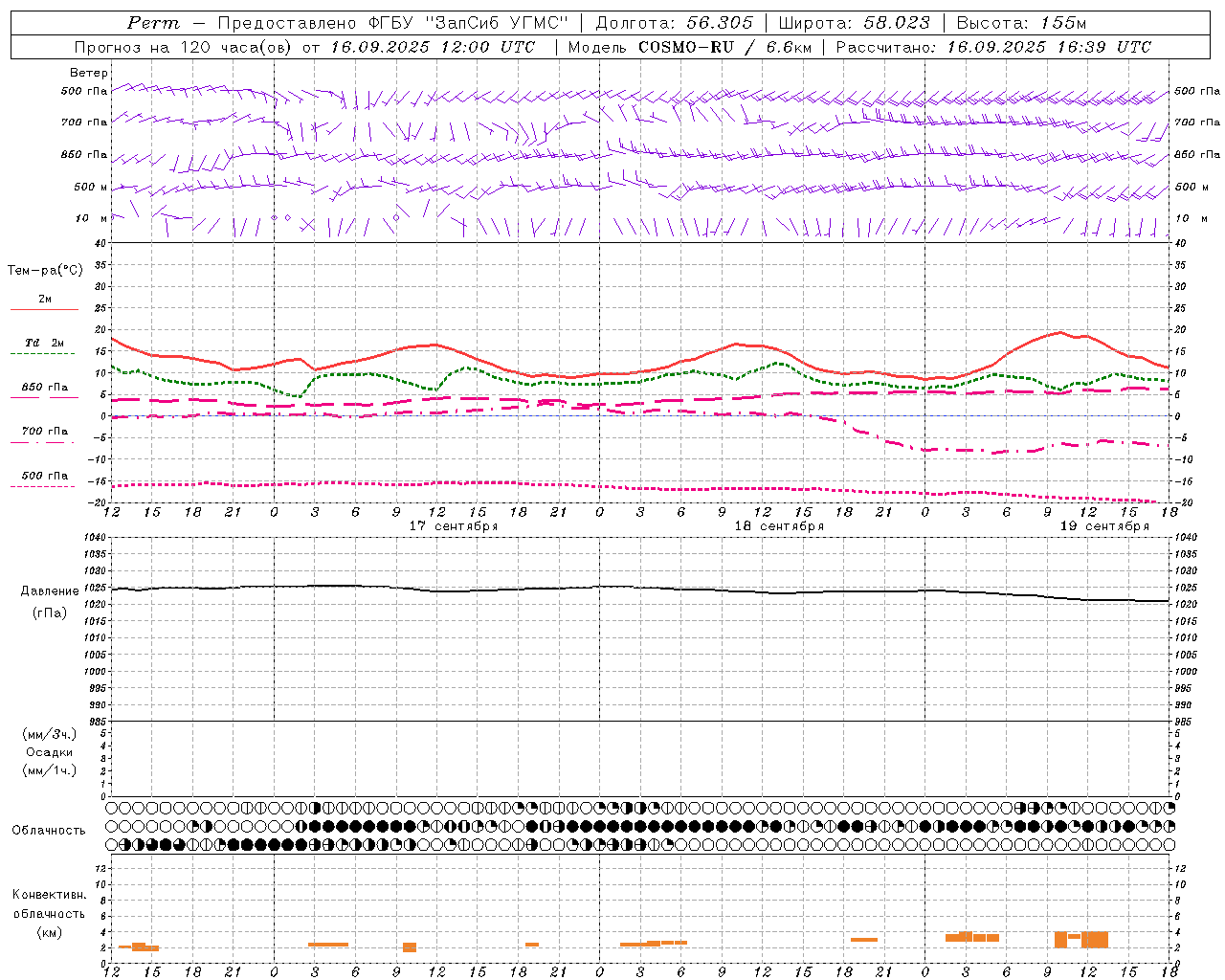Click "700 гПа" in the temperature legend
The width and height of the screenshot is (1225, 980).
click(x=45, y=432)
